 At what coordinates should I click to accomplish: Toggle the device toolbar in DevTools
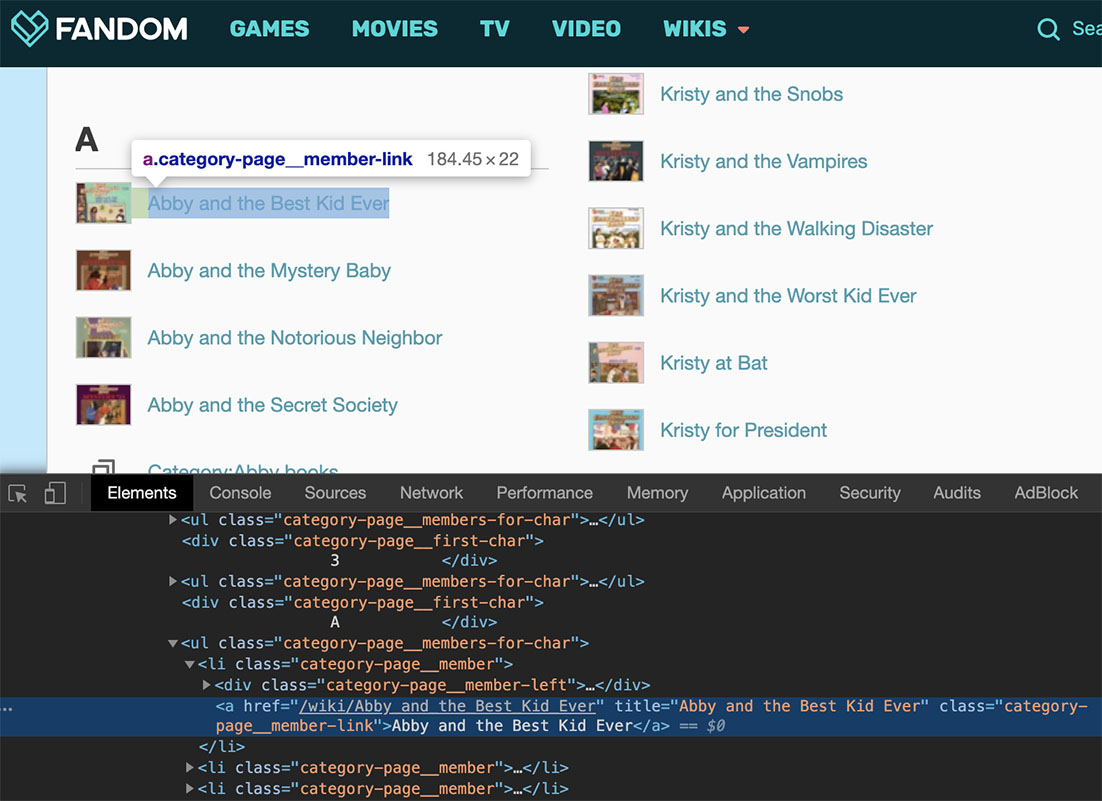55,493
